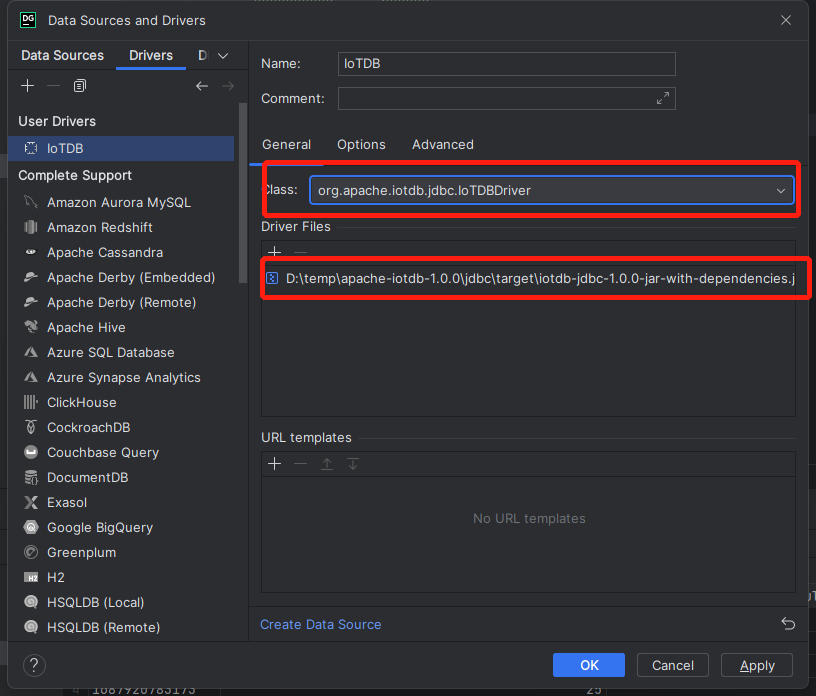Click the Exasol X icon
This screenshot has height=696, width=816.
click(x=31, y=502)
